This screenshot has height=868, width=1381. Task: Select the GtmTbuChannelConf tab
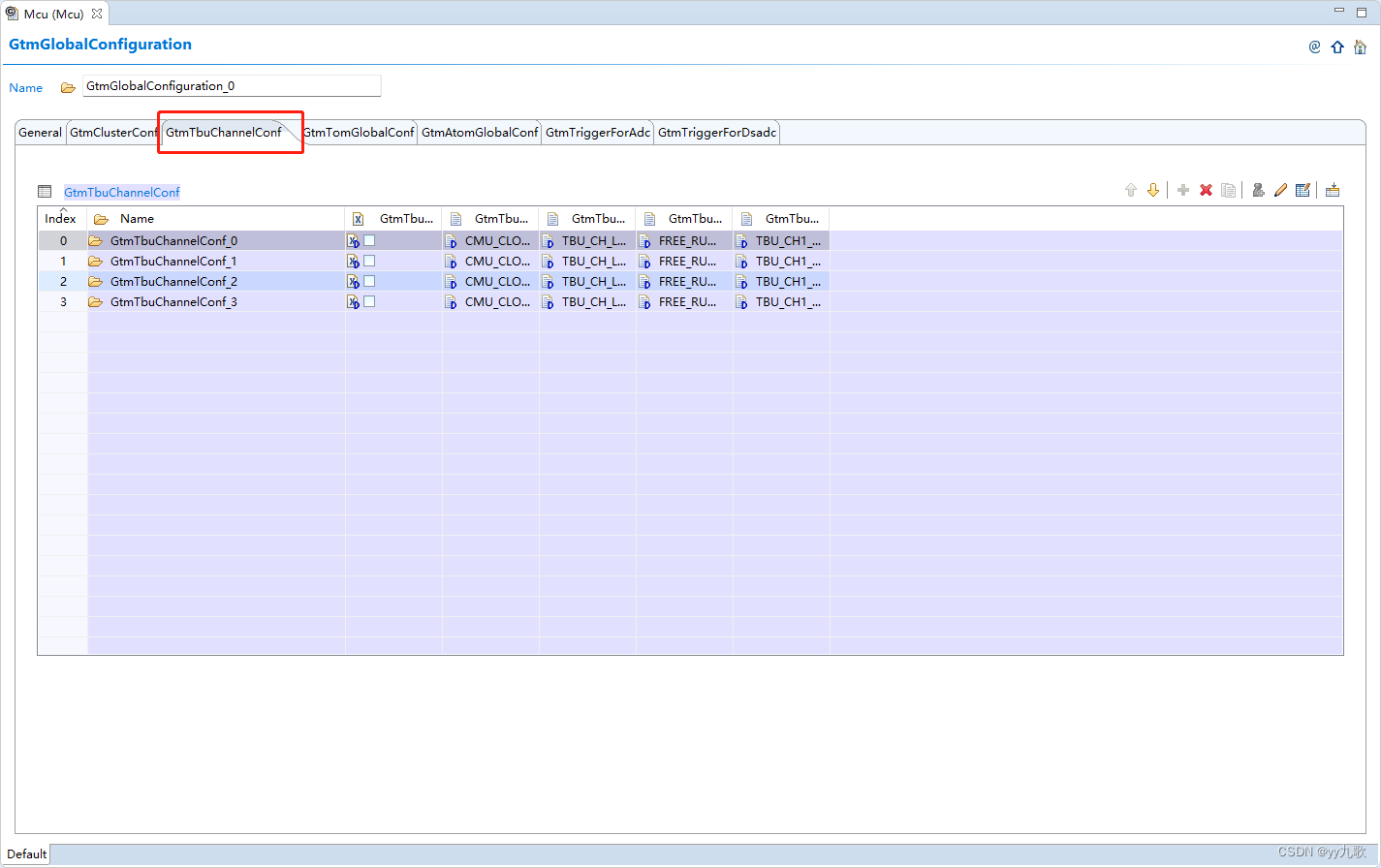coord(224,133)
